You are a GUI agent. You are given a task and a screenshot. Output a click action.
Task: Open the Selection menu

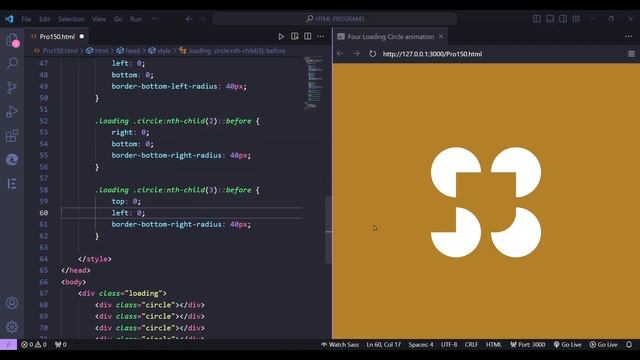pos(71,19)
